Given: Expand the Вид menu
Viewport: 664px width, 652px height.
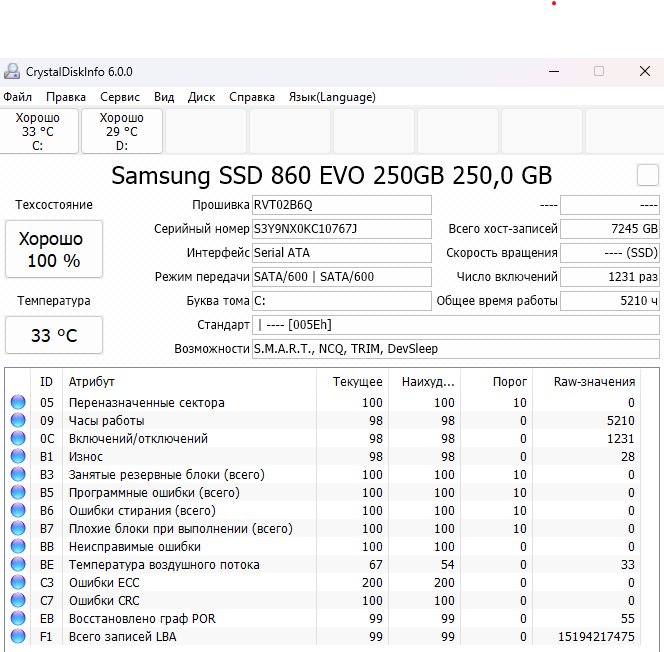Looking at the screenshot, I should (x=164, y=97).
